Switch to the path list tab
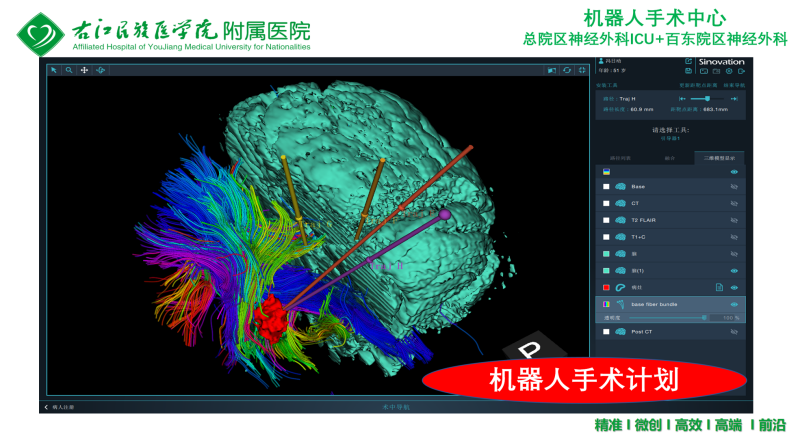Viewport: 800px width, 438px height. pyautogui.click(x=620, y=158)
